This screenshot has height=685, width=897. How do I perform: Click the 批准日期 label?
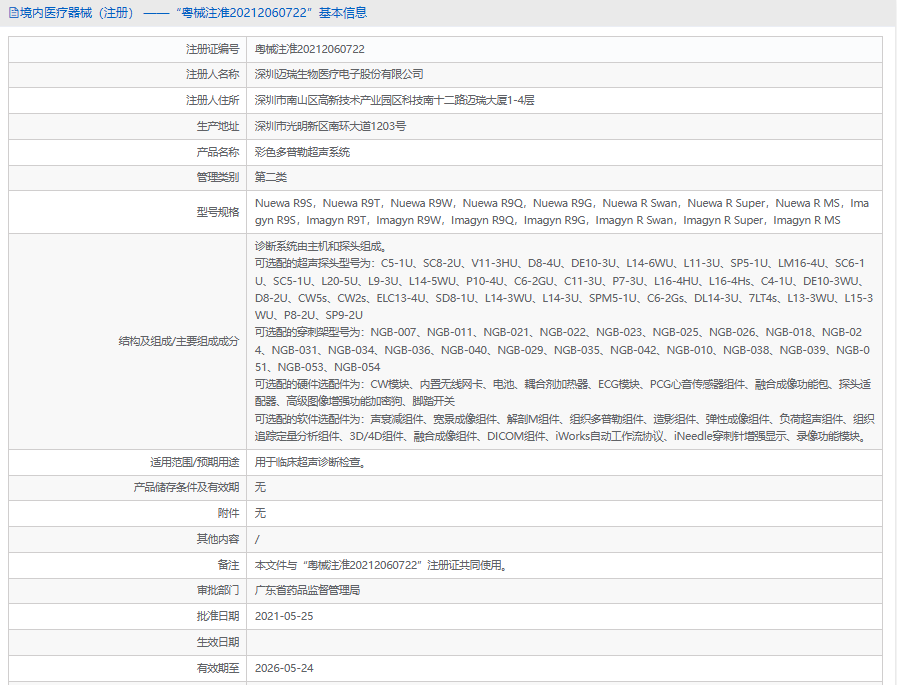217,616
